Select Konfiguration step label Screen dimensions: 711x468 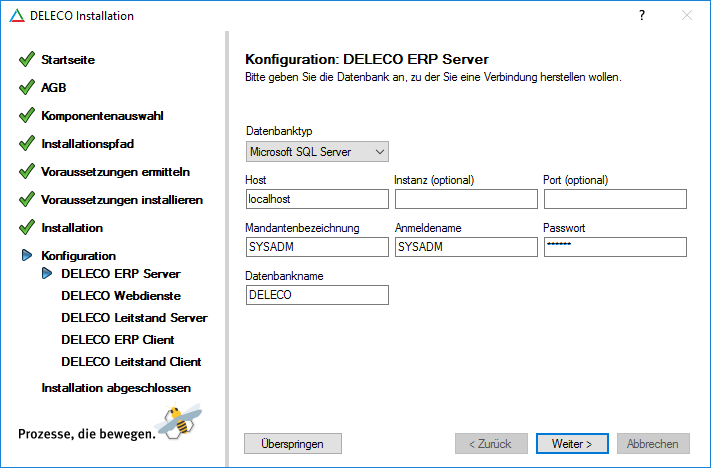pyautogui.click(x=78, y=256)
